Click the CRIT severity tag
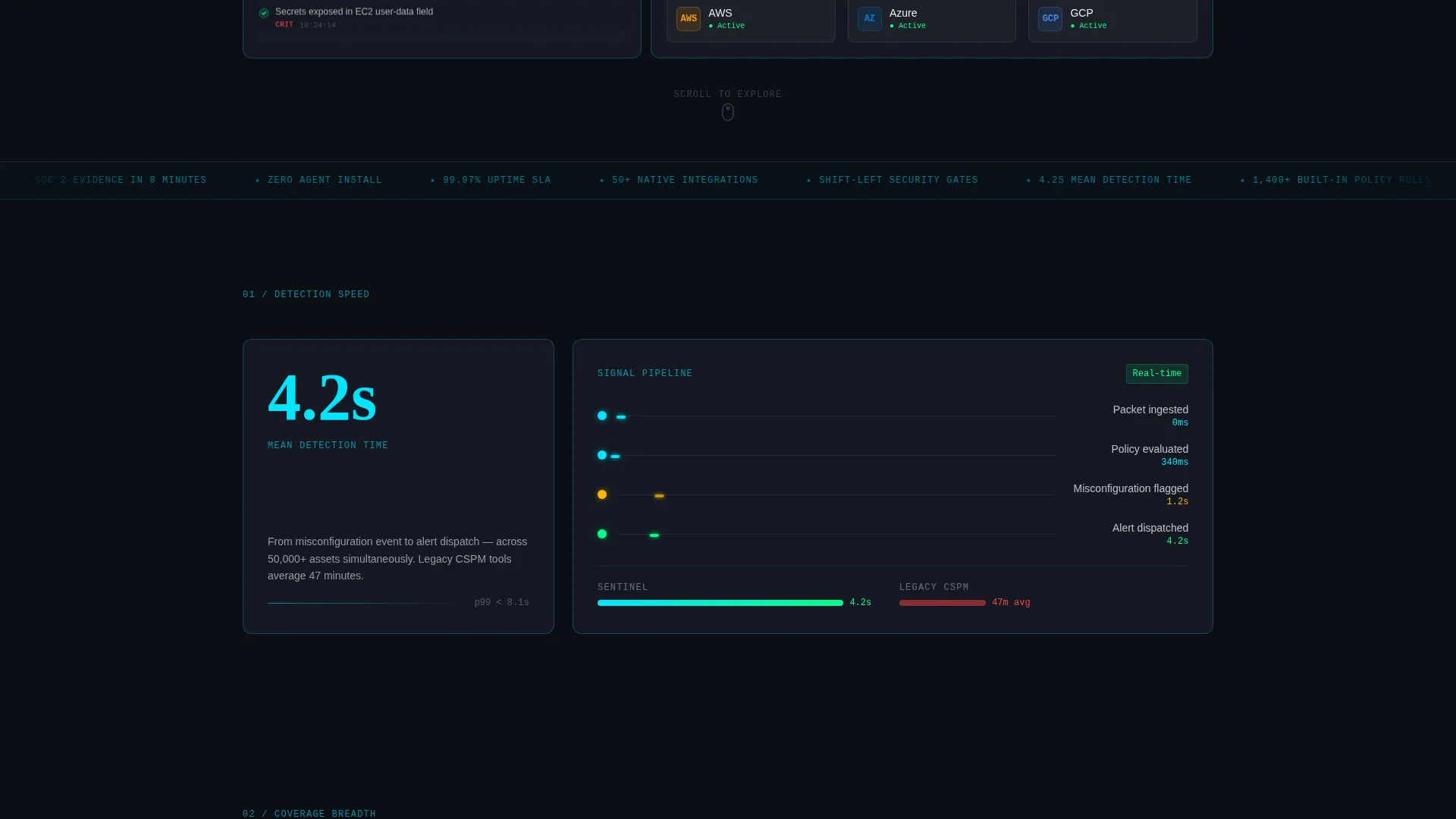Image resolution: width=1456 pixels, height=819 pixels. [x=284, y=25]
